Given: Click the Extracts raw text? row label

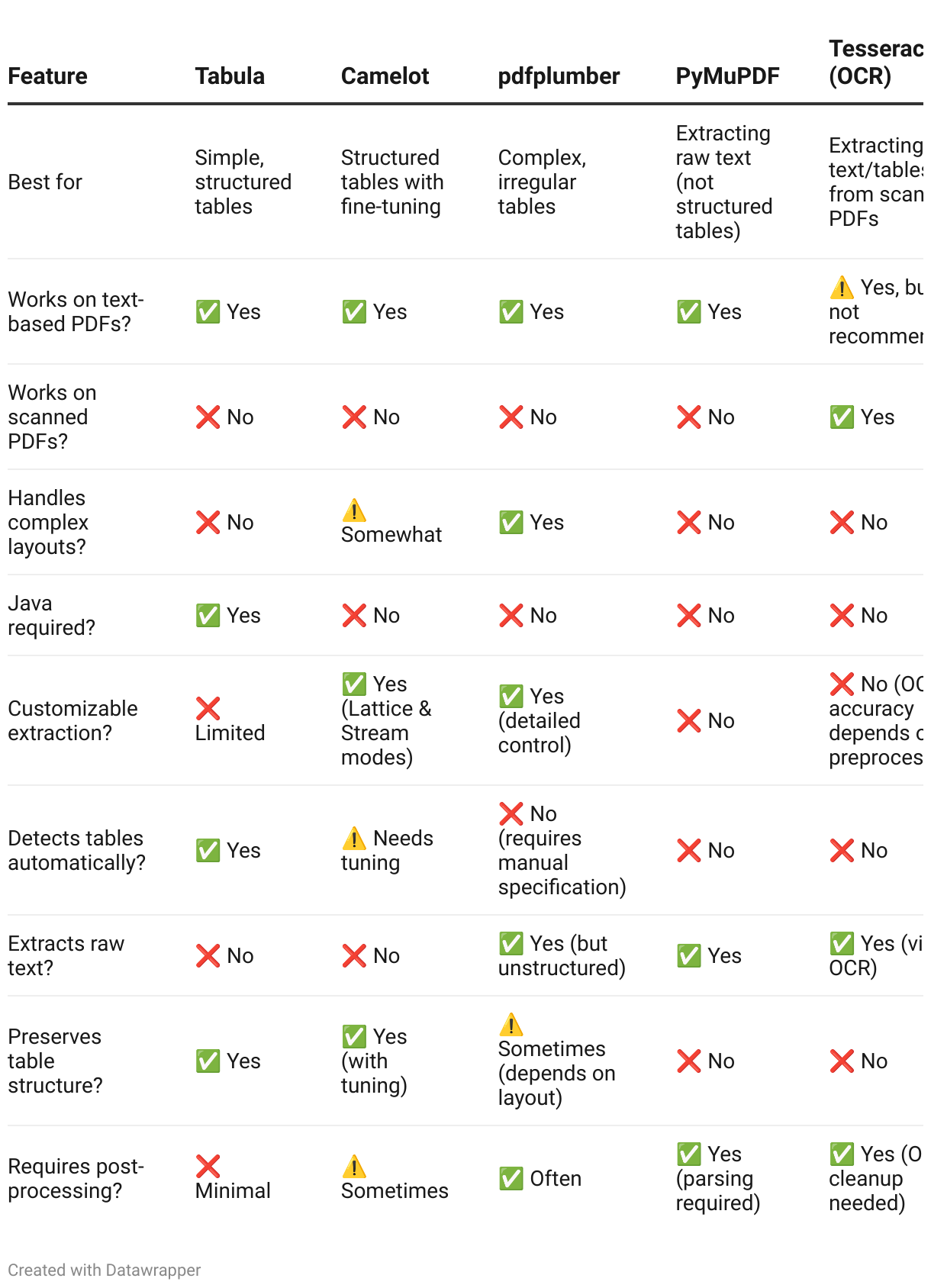Looking at the screenshot, I should (x=66, y=955).
